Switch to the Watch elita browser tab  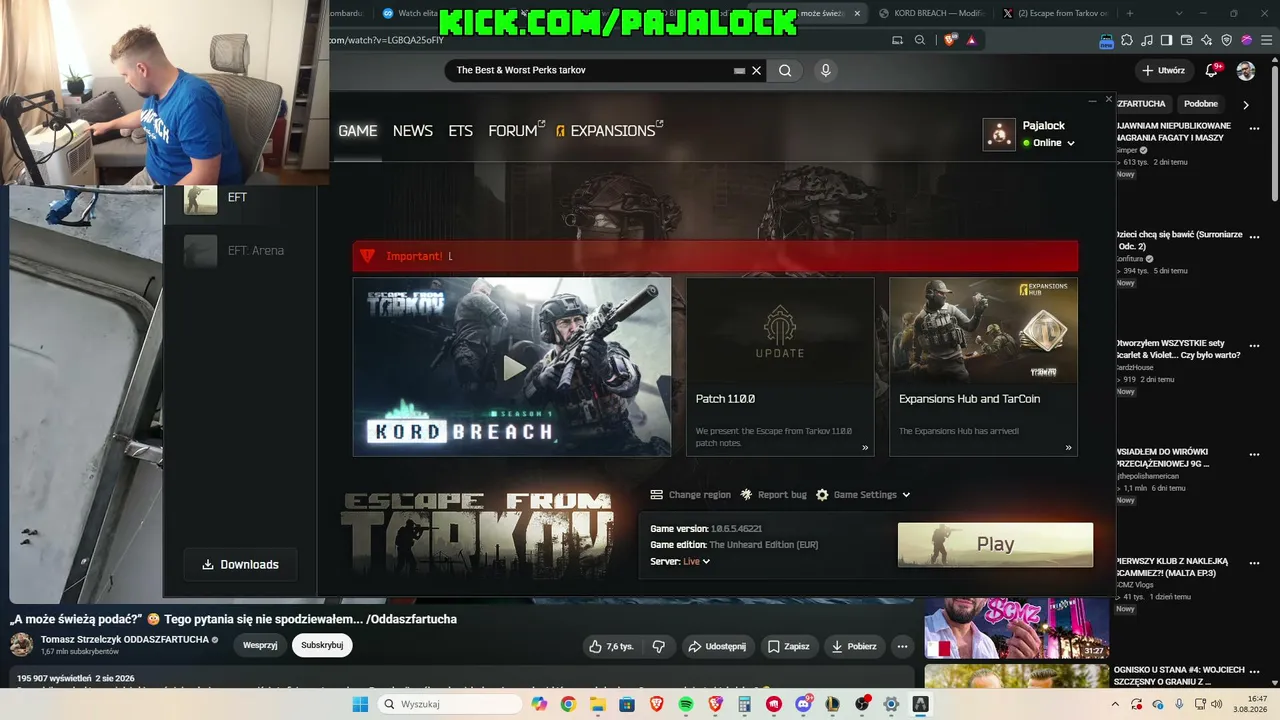pos(413,13)
